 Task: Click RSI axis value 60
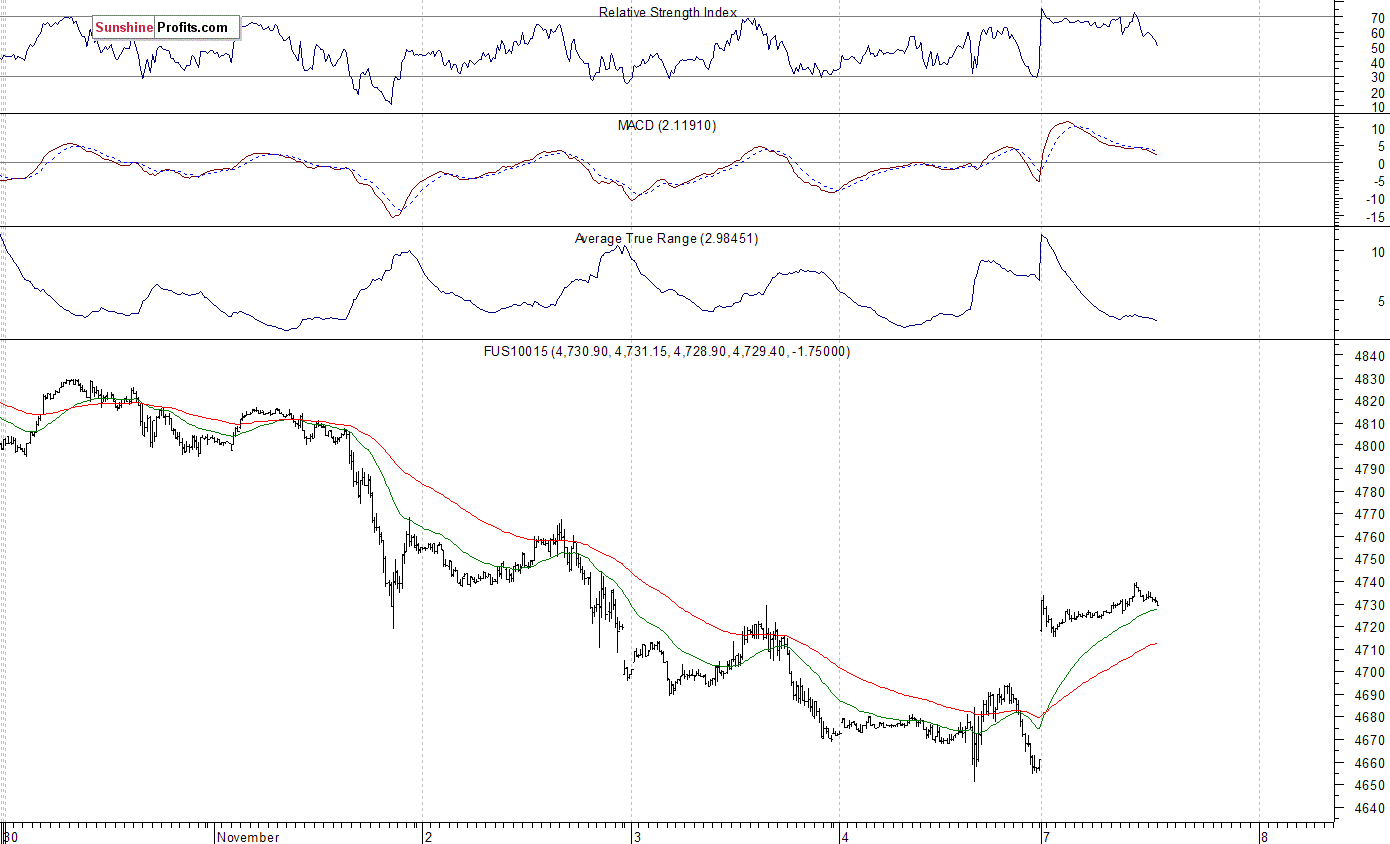tap(1378, 32)
